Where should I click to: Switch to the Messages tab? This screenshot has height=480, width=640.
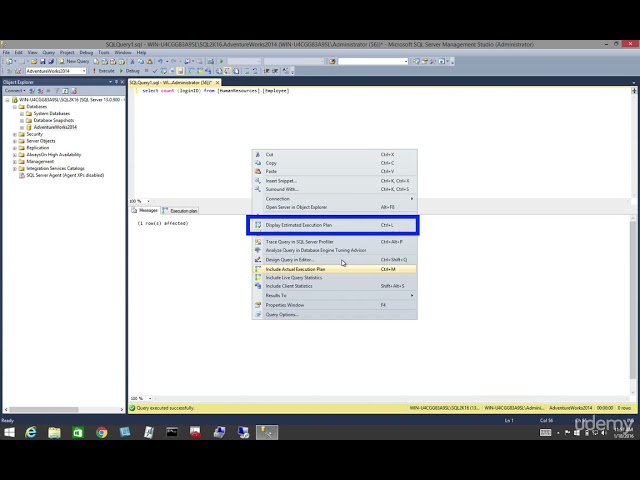point(145,211)
